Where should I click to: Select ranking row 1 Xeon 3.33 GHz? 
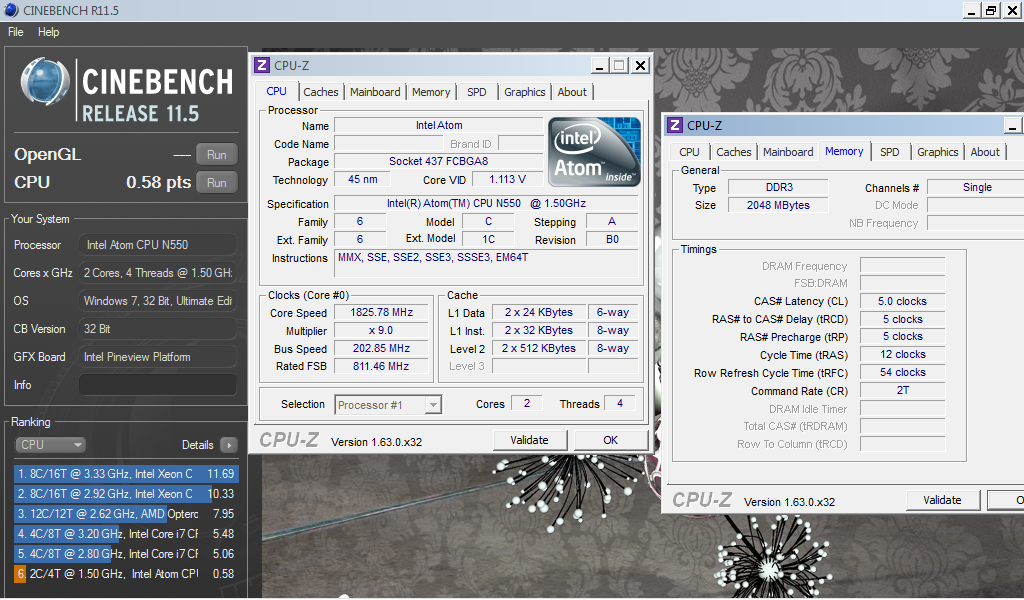click(x=126, y=474)
